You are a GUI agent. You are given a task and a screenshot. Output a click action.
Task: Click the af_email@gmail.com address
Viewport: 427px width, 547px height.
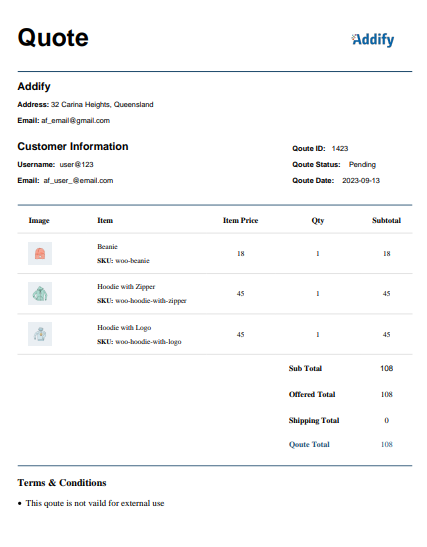point(76,120)
